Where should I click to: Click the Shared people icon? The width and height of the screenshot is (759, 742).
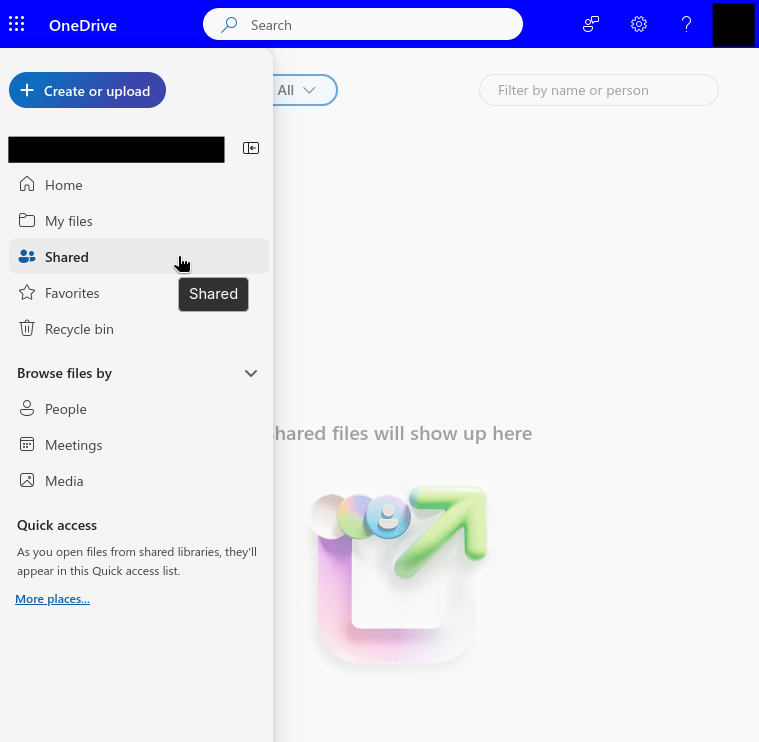click(27, 257)
